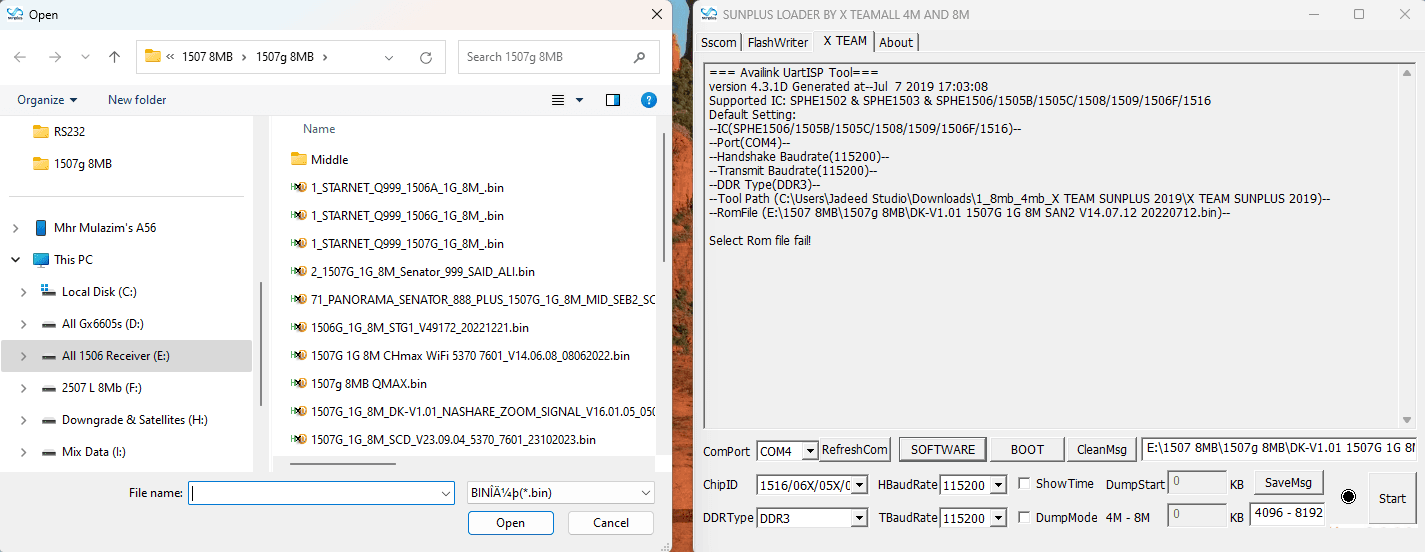Select RS232 folder in sidebar

coord(70,131)
